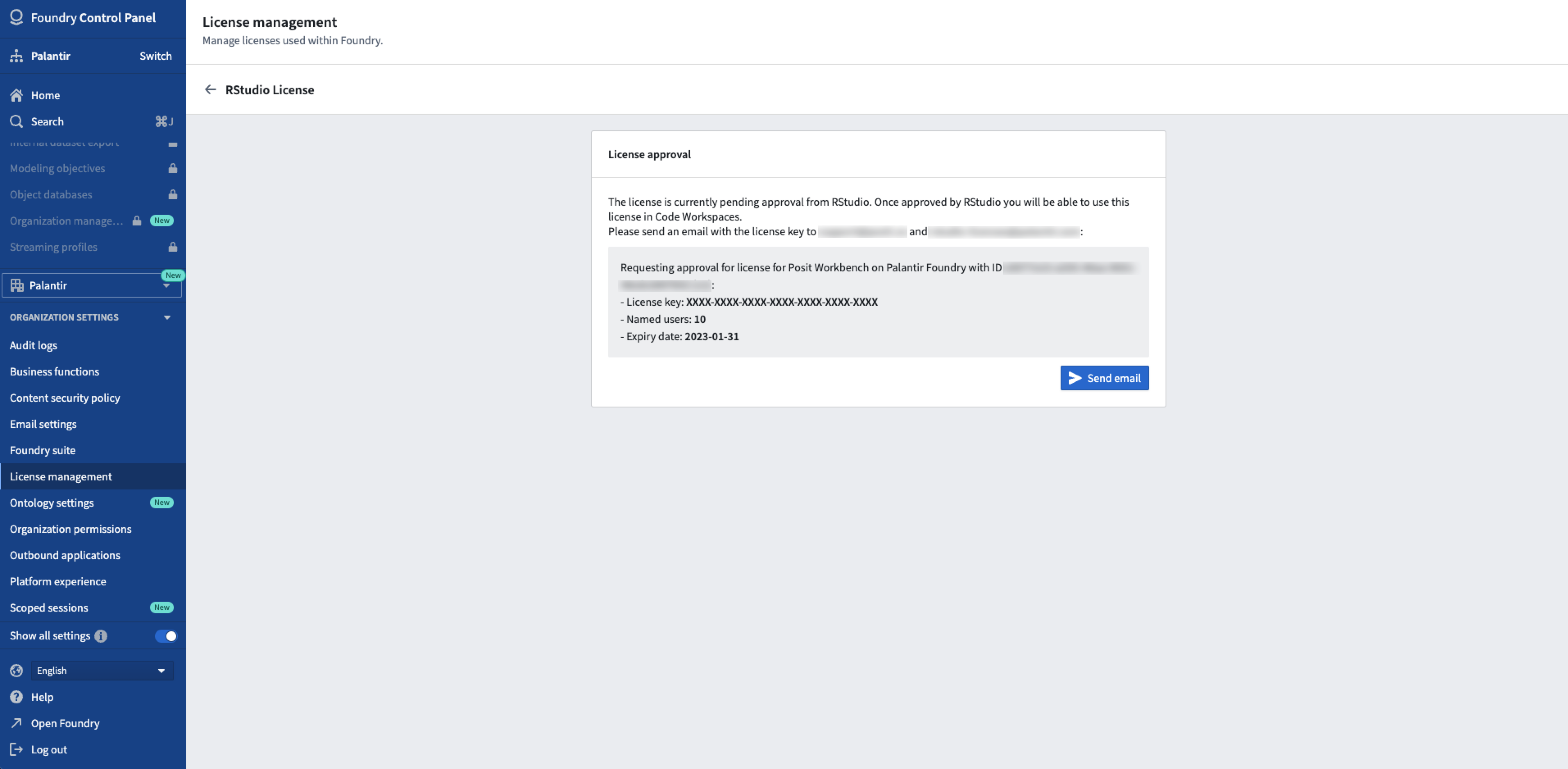
Task: Click the building icon in Palantir selector
Action: pyautogui.click(x=17, y=285)
